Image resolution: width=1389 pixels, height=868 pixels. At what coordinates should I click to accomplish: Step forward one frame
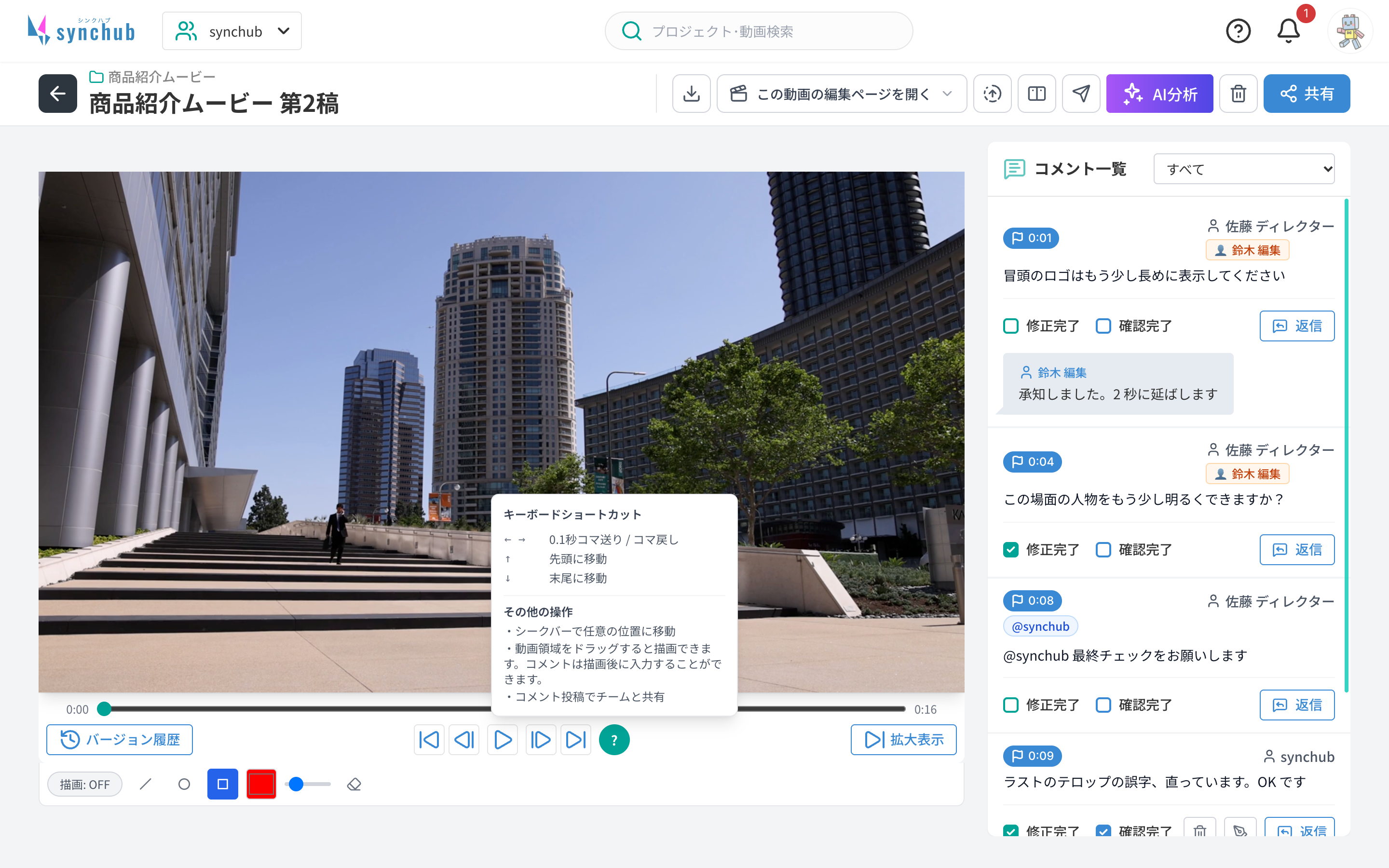[x=540, y=739]
